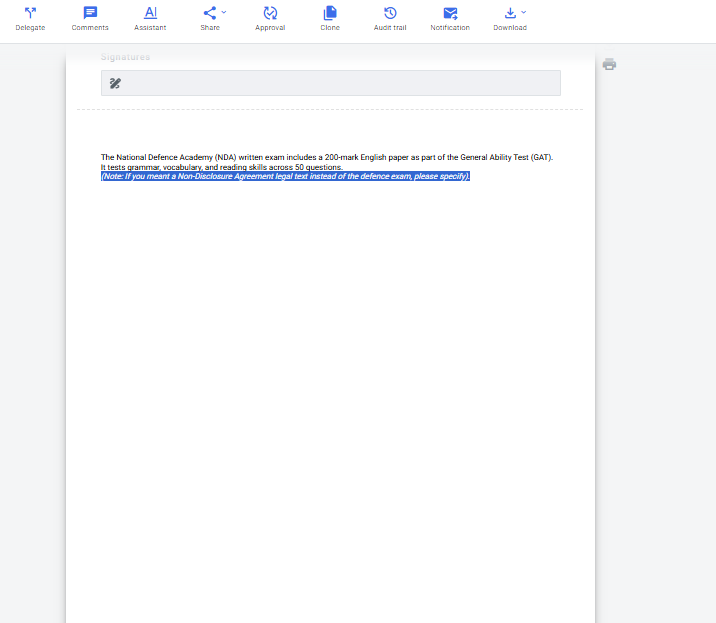Click inside the Signatures field
Viewport: 716px width, 623px height.
(331, 83)
